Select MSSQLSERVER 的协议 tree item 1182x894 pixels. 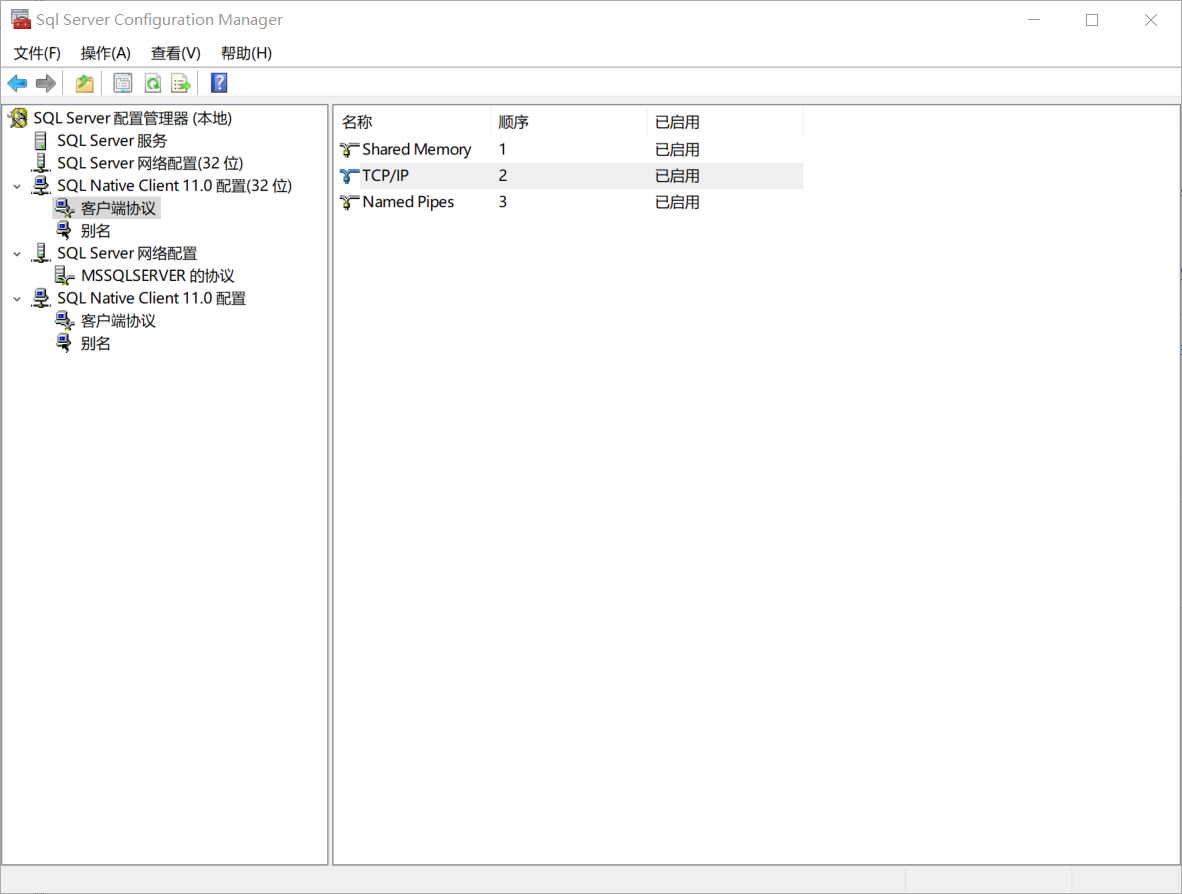tap(157, 276)
